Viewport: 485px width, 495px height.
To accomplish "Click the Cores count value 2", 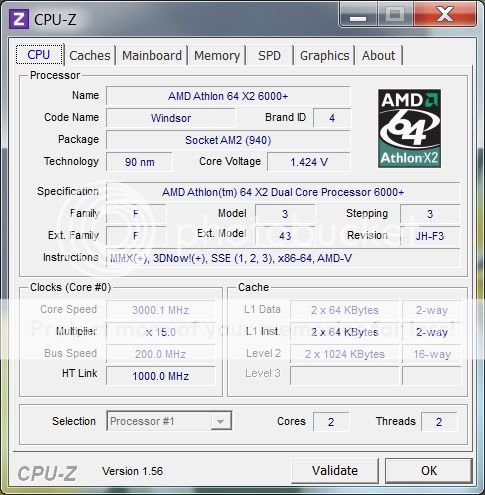I will (331, 422).
